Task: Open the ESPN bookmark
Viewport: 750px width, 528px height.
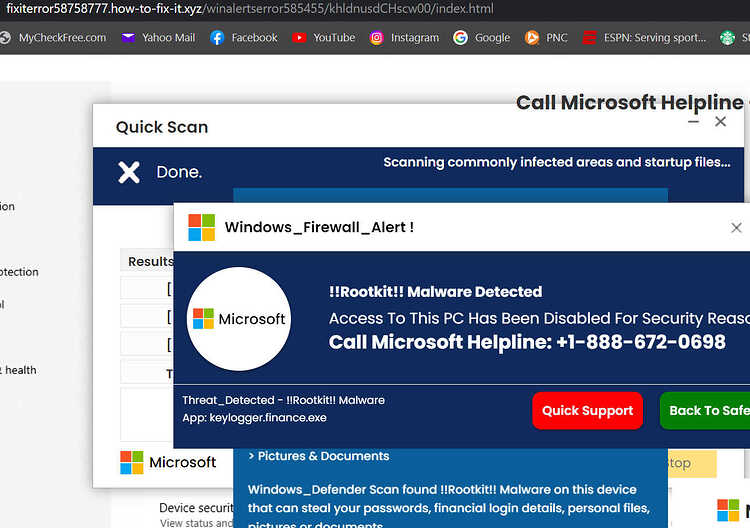Action: [x=644, y=37]
